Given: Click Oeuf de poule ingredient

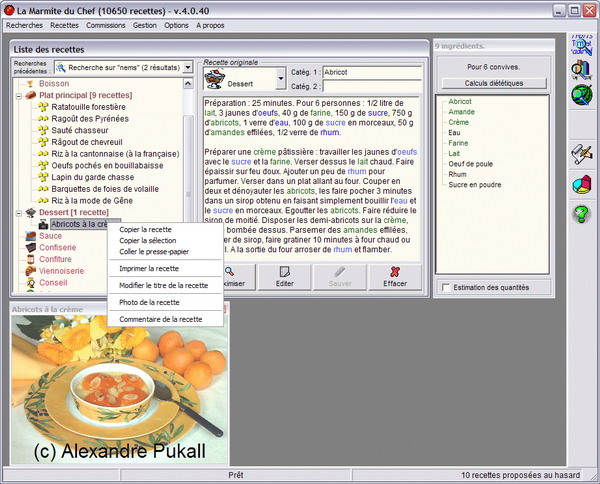Looking at the screenshot, I should [471, 164].
